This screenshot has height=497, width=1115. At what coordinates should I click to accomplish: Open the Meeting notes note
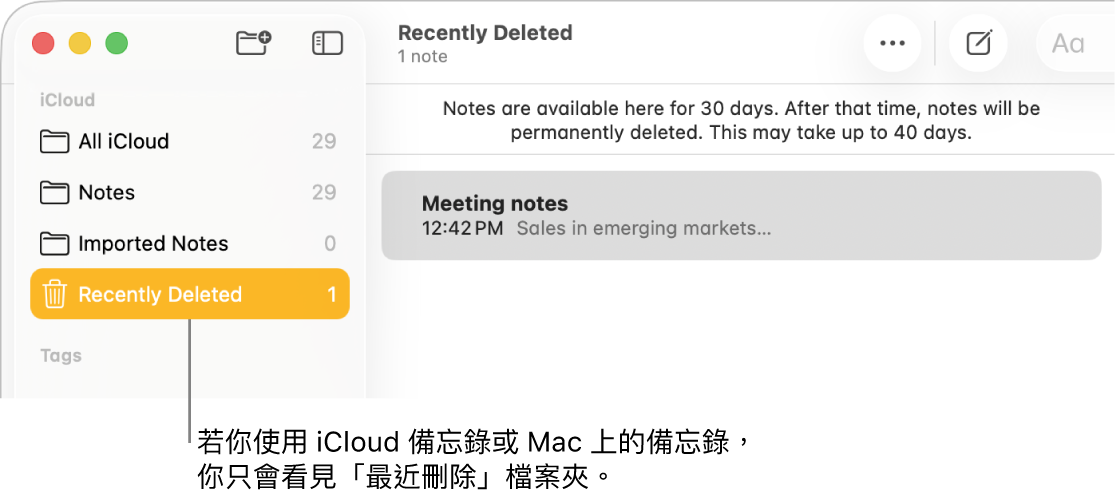741,215
